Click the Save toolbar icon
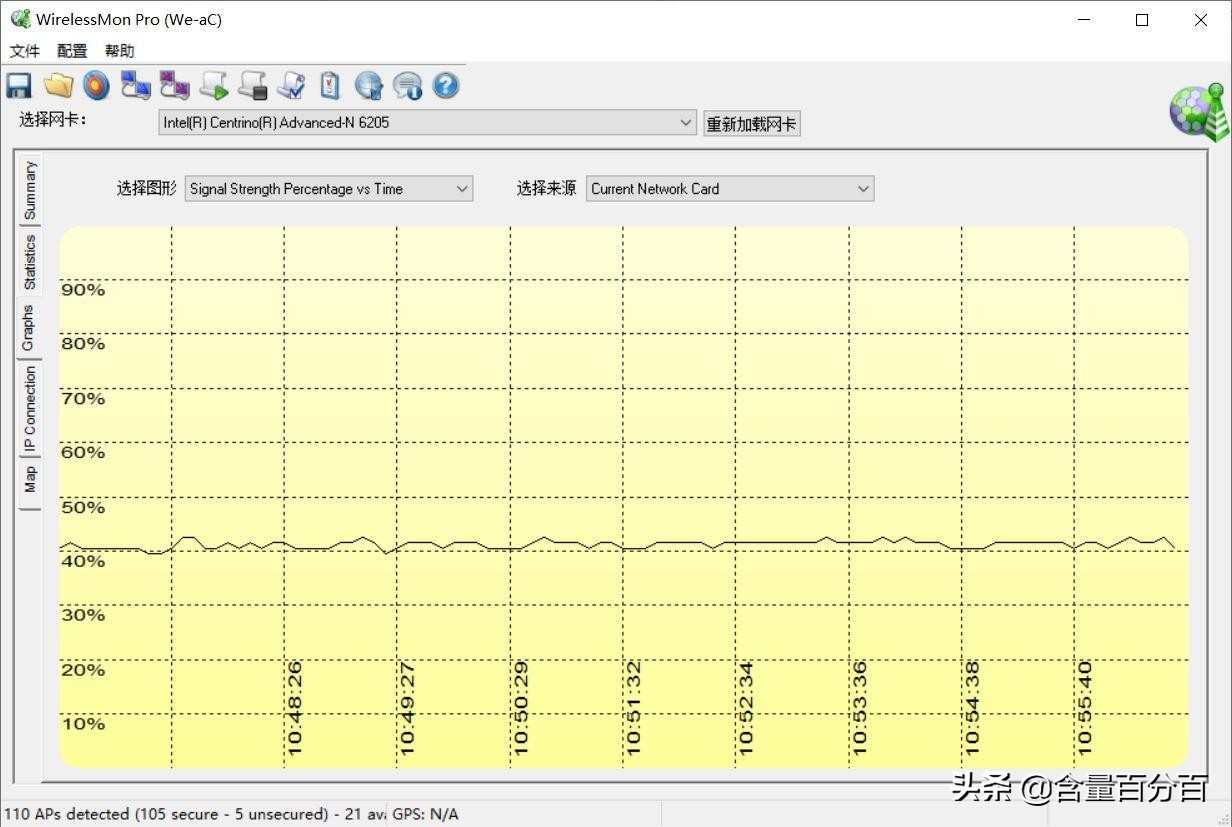The height and width of the screenshot is (827, 1232). (18, 85)
